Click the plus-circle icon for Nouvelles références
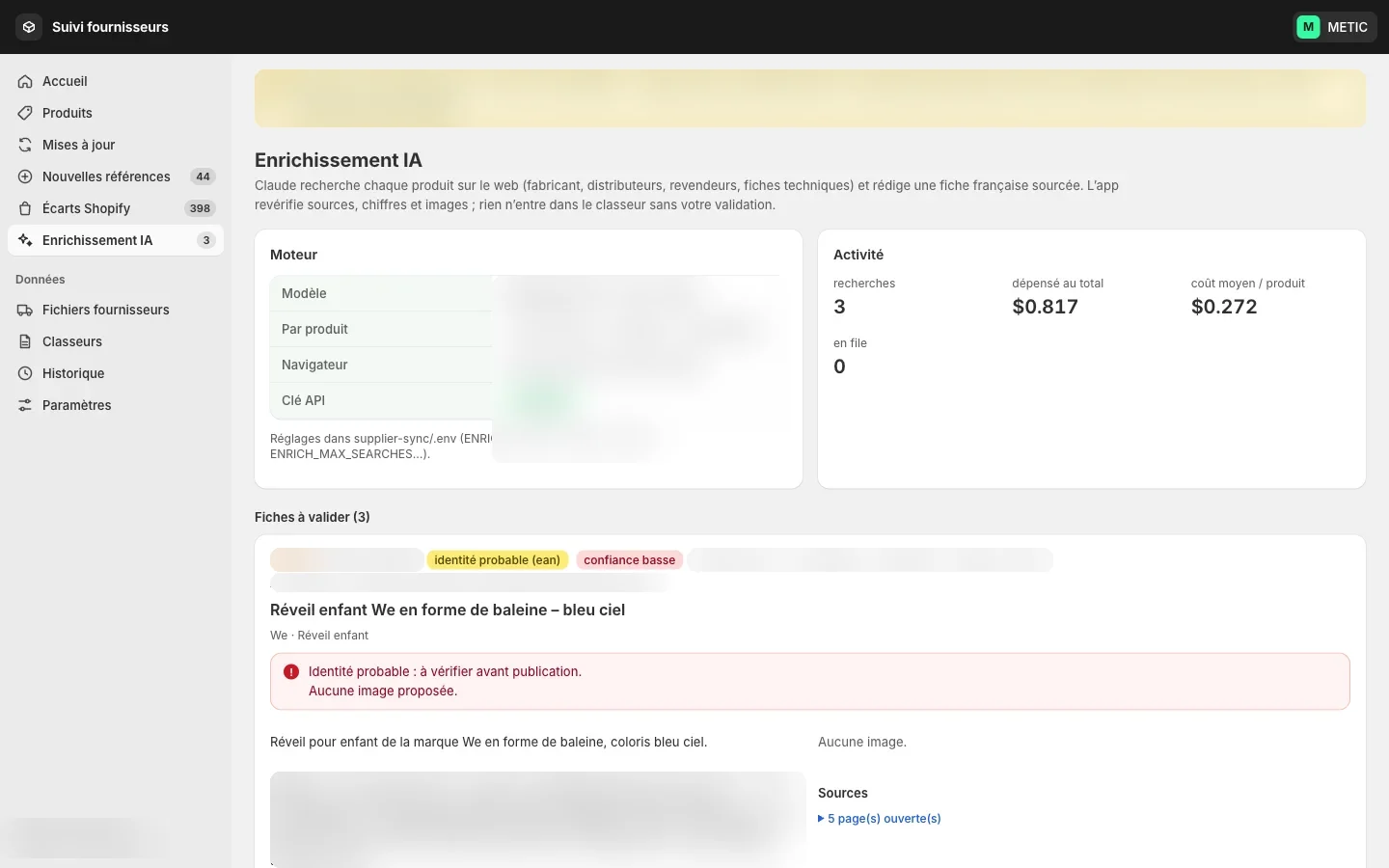This screenshot has height=868, width=1389. (25, 176)
